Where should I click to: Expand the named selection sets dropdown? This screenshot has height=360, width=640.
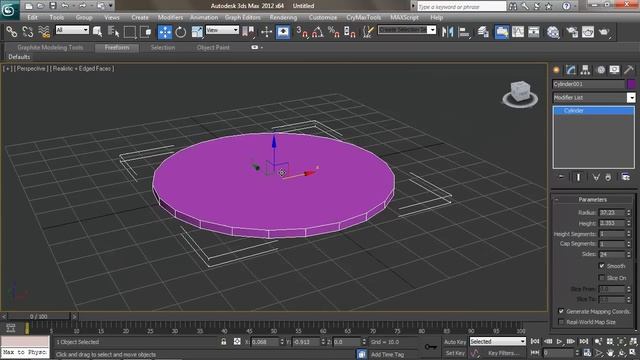click(x=431, y=30)
